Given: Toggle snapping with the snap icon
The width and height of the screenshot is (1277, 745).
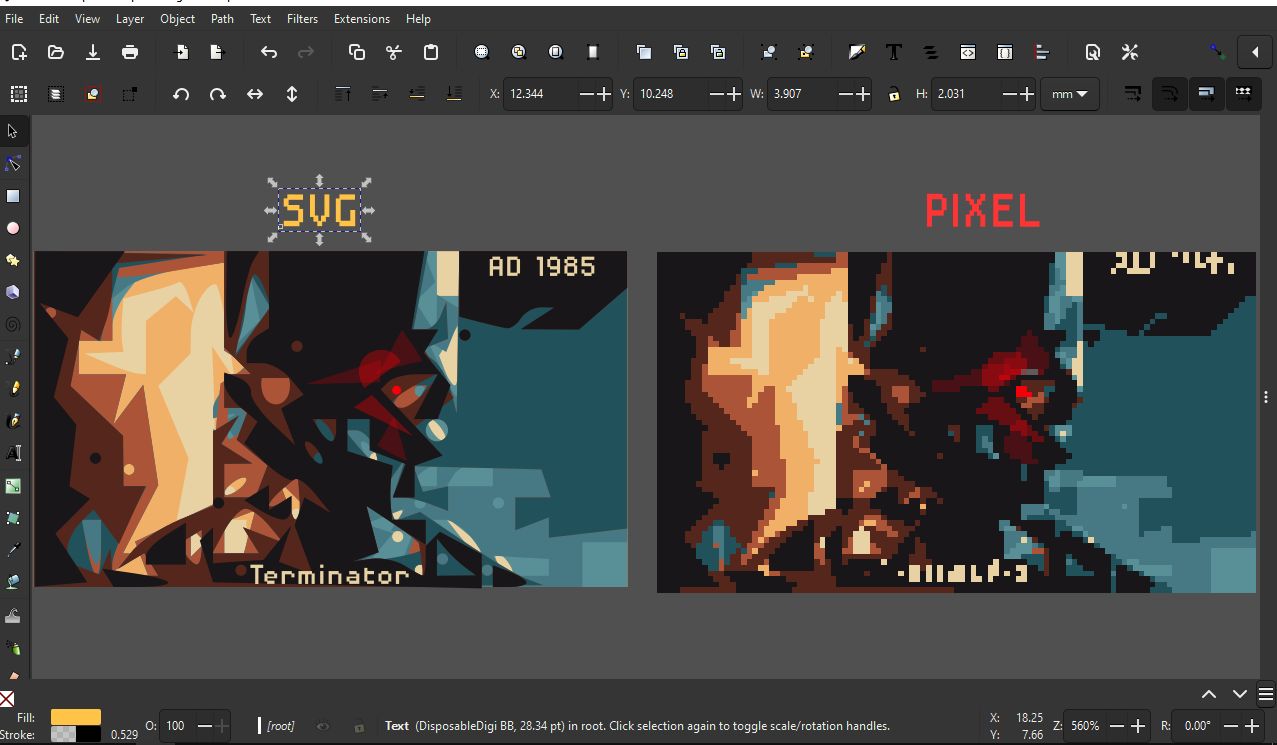Looking at the screenshot, I should coord(1217,52).
